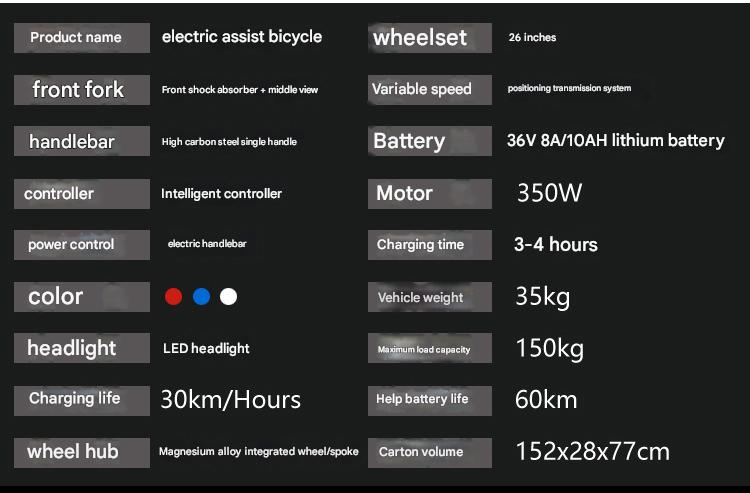Select the "front fork" label box
Viewport: 750px width, 493px height.
click(x=82, y=90)
